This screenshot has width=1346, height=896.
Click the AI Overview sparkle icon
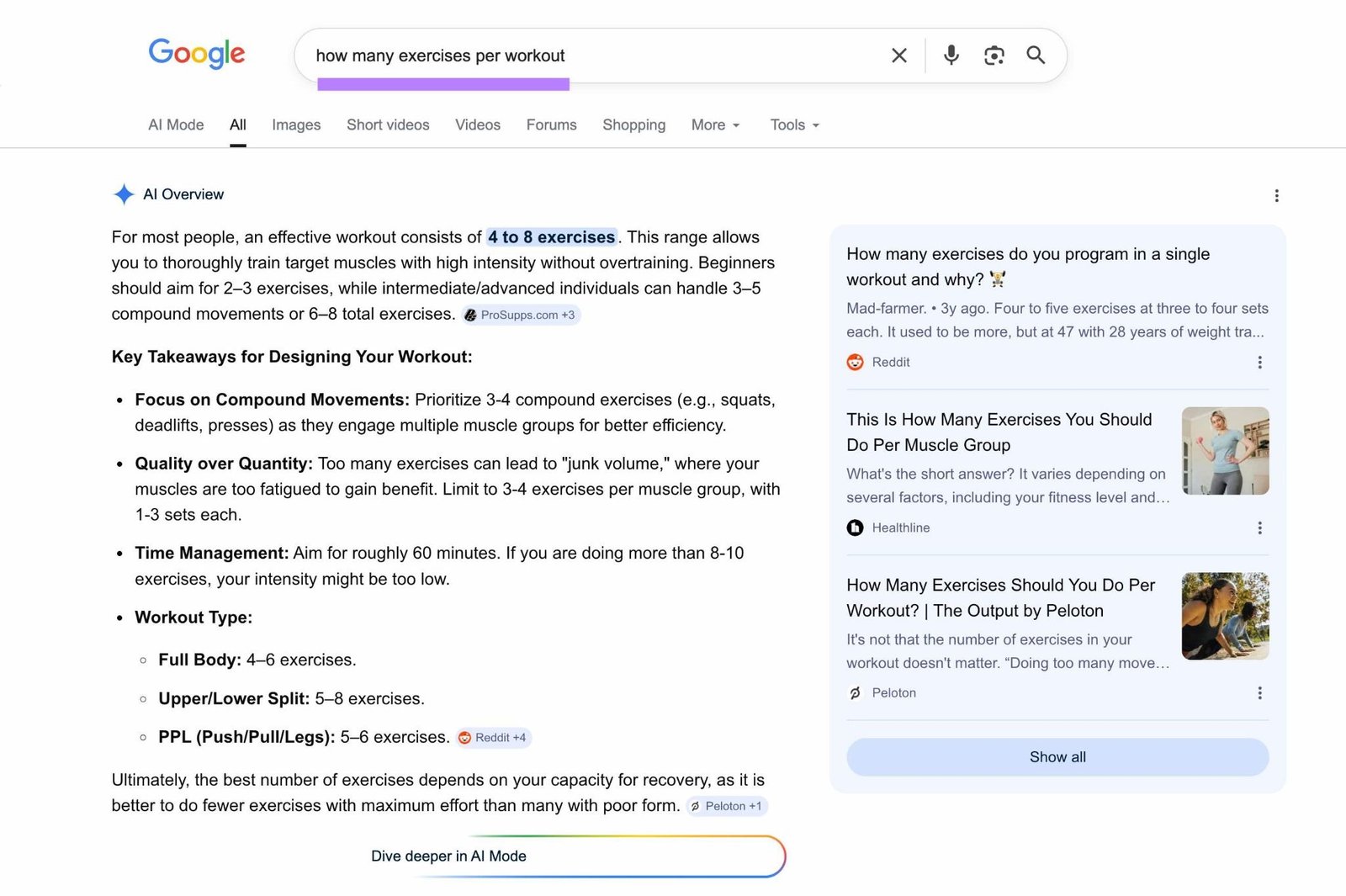click(124, 194)
